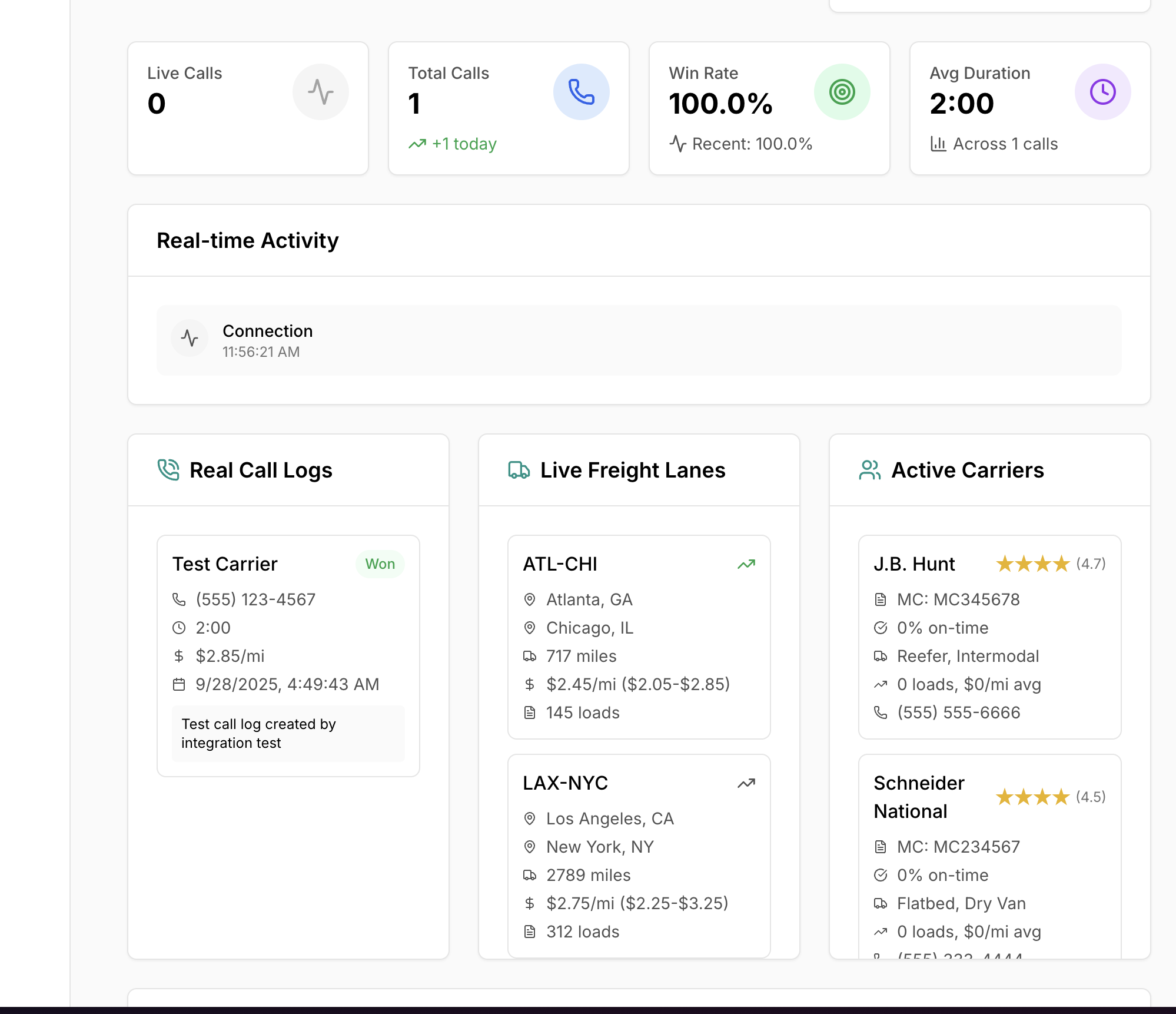This screenshot has width=1176, height=1014.
Task: Click the Schneider National star rating
Action: tap(1032, 797)
